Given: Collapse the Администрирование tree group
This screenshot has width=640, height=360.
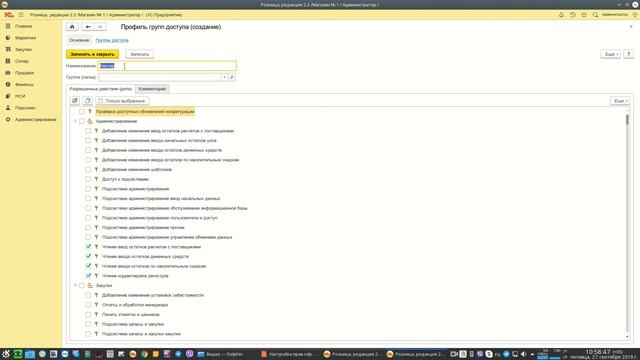Looking at the screenshot, I should (x=75, y=121).
